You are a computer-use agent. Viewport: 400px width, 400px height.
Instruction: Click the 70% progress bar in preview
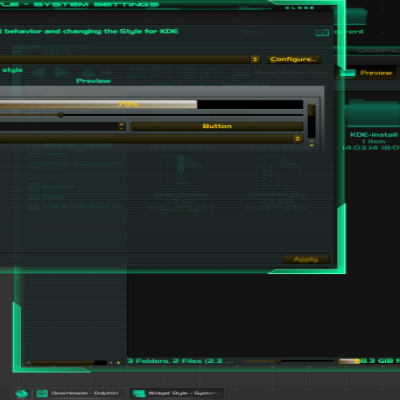tap(151, 104)
